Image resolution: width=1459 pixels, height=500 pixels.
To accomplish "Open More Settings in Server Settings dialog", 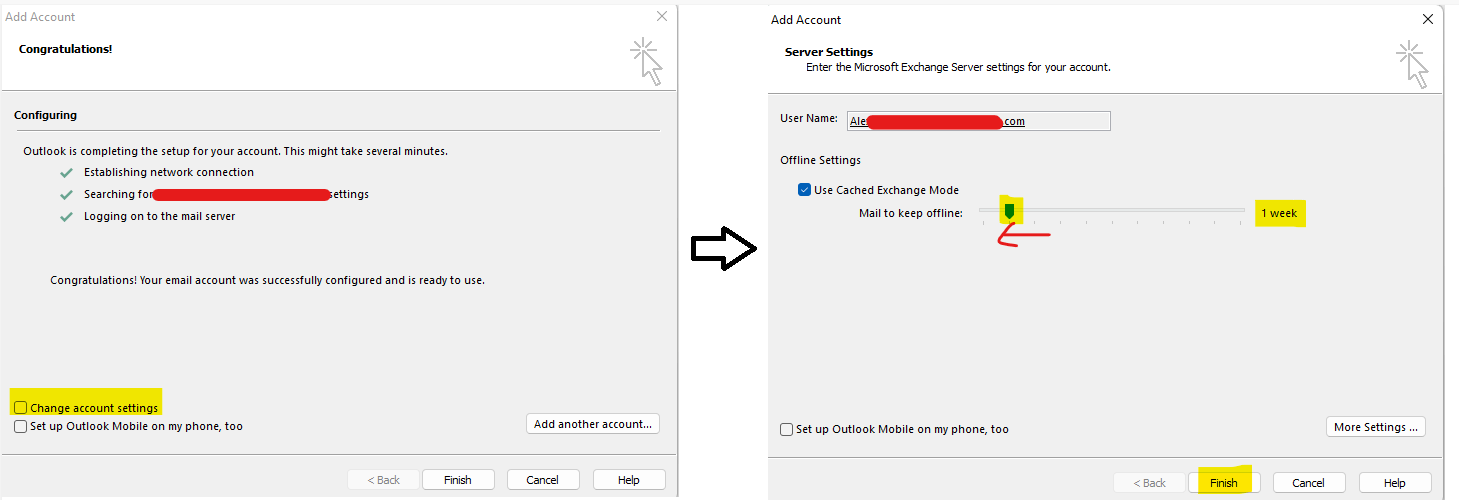I will click(x=1376, y=427).
